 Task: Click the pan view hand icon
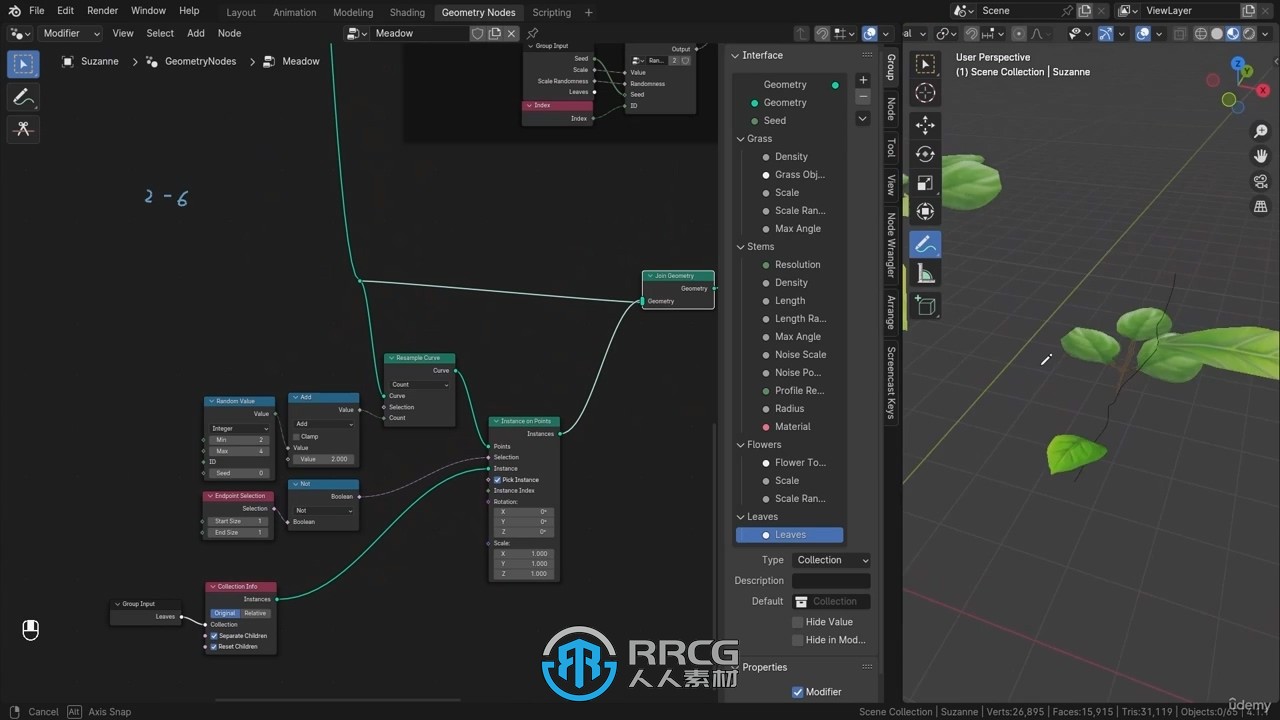point(1261,156)
